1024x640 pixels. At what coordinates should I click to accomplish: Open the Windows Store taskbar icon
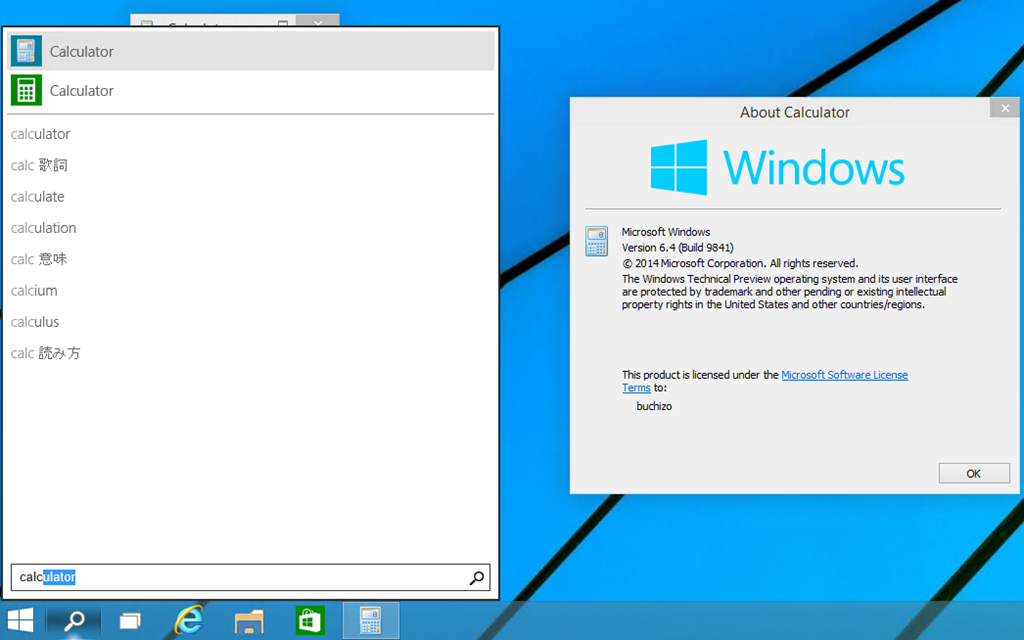[x=310, y=620]
